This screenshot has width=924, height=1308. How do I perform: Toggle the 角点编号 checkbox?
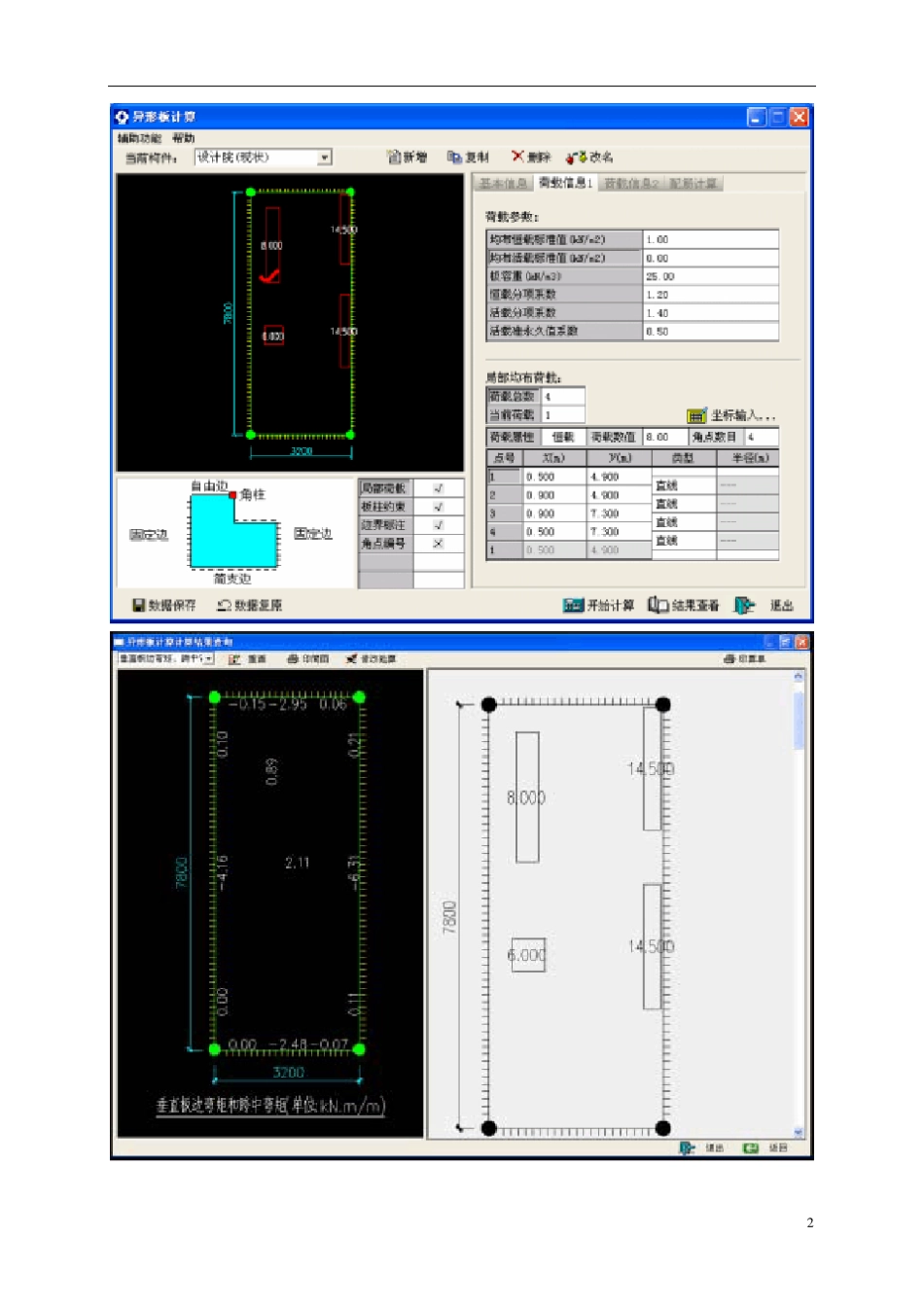438,544
